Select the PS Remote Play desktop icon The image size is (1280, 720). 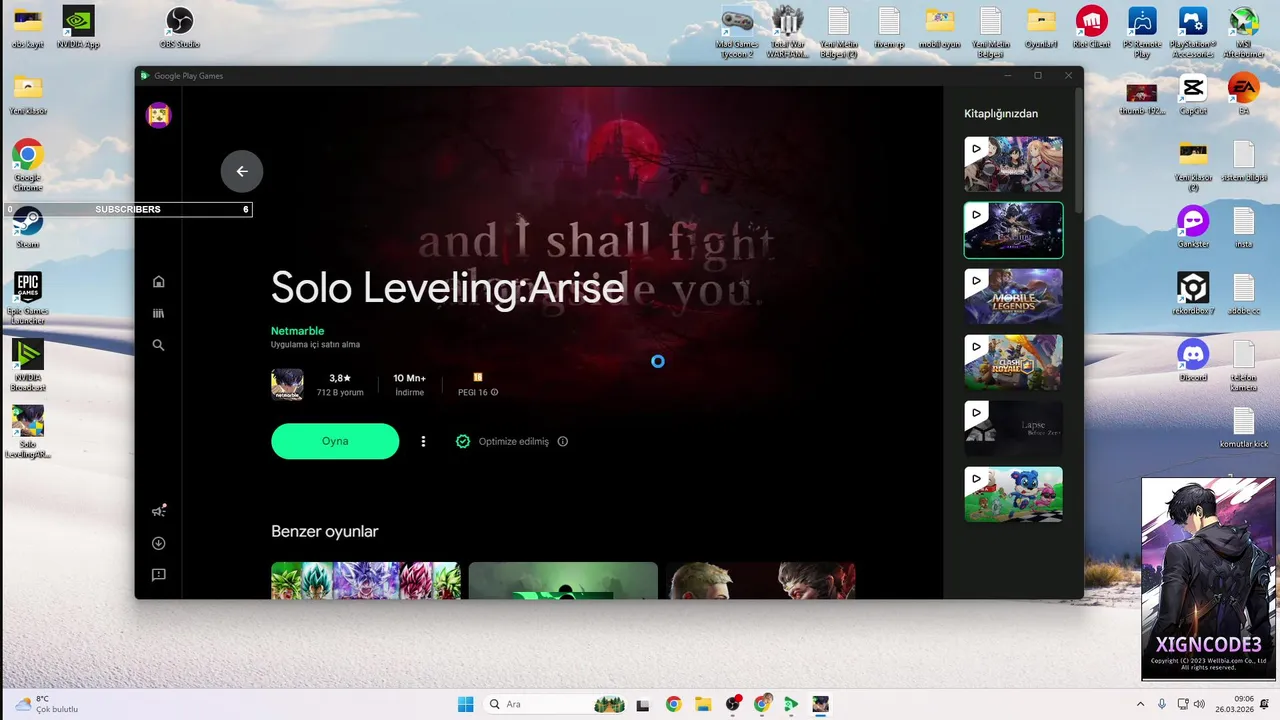tap(1142, 33)
